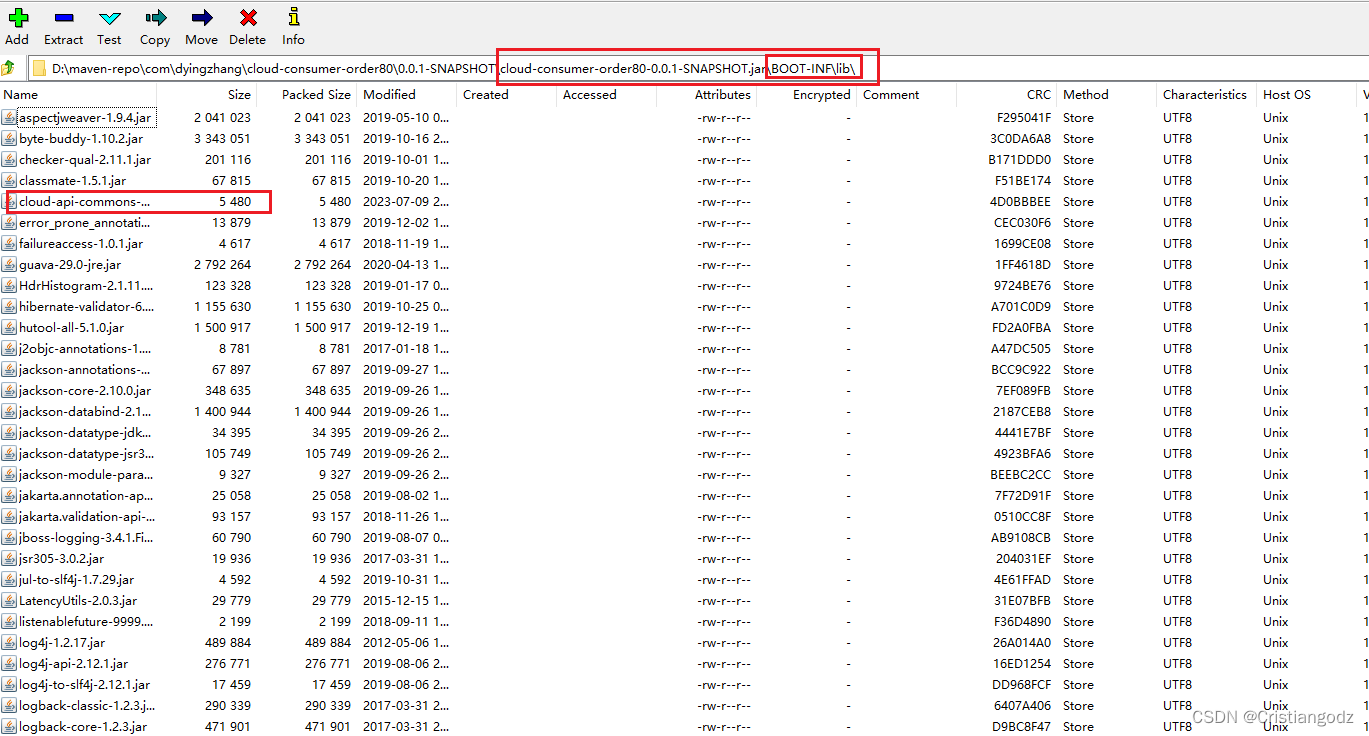Click the size value 2 792 264 for guava

point(222,265)
